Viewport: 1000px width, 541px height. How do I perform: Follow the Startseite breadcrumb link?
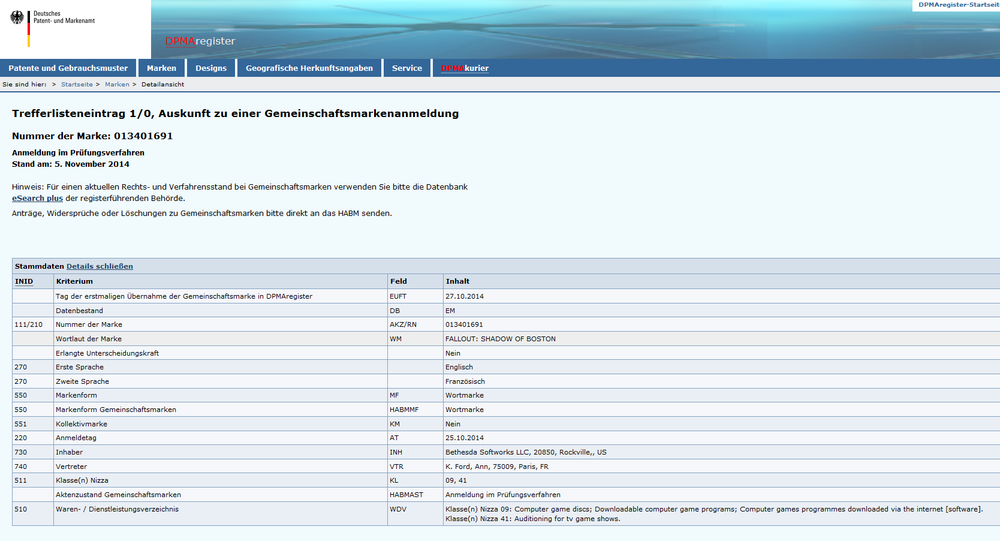click(77, 84)
